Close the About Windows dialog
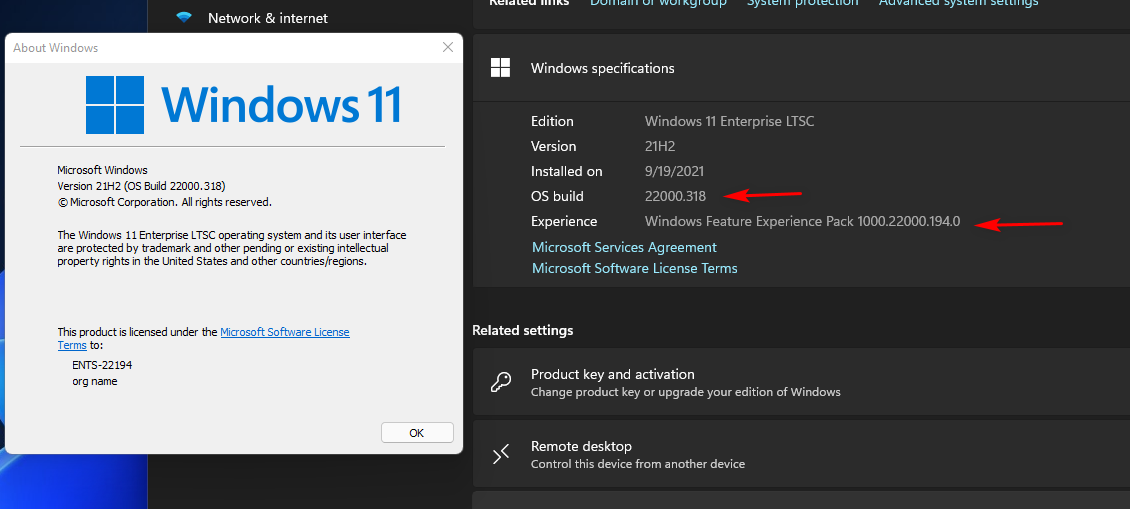Screen dimensions: 1130x509 pos(448,48)
